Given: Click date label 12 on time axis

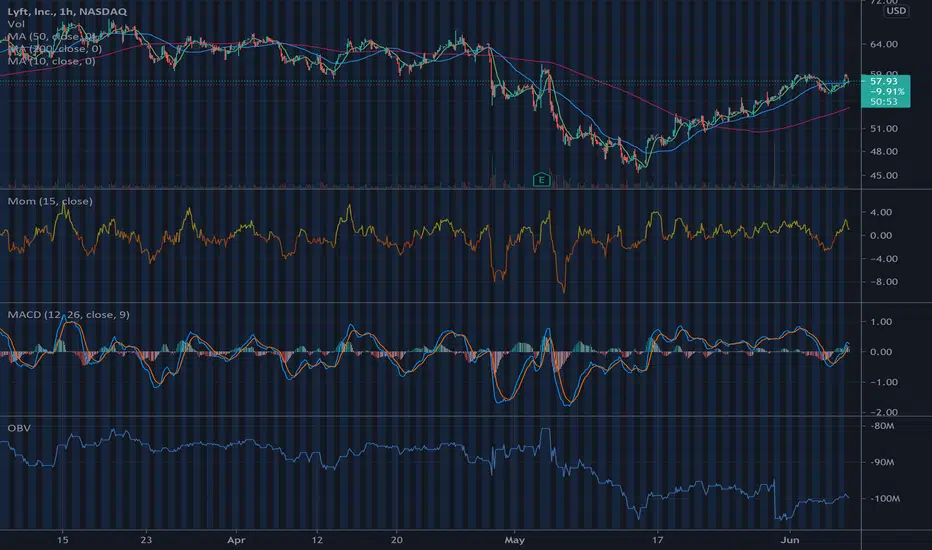Looking at the screenshot, I should point(317,540).
